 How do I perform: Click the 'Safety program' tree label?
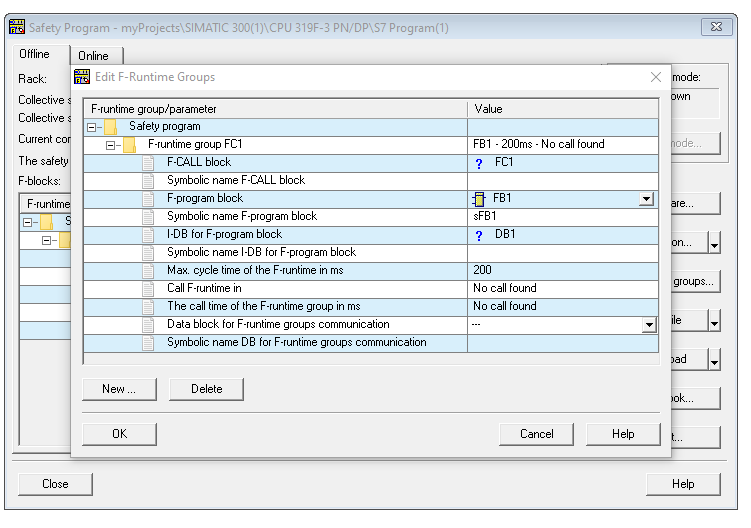click(165, 126)
